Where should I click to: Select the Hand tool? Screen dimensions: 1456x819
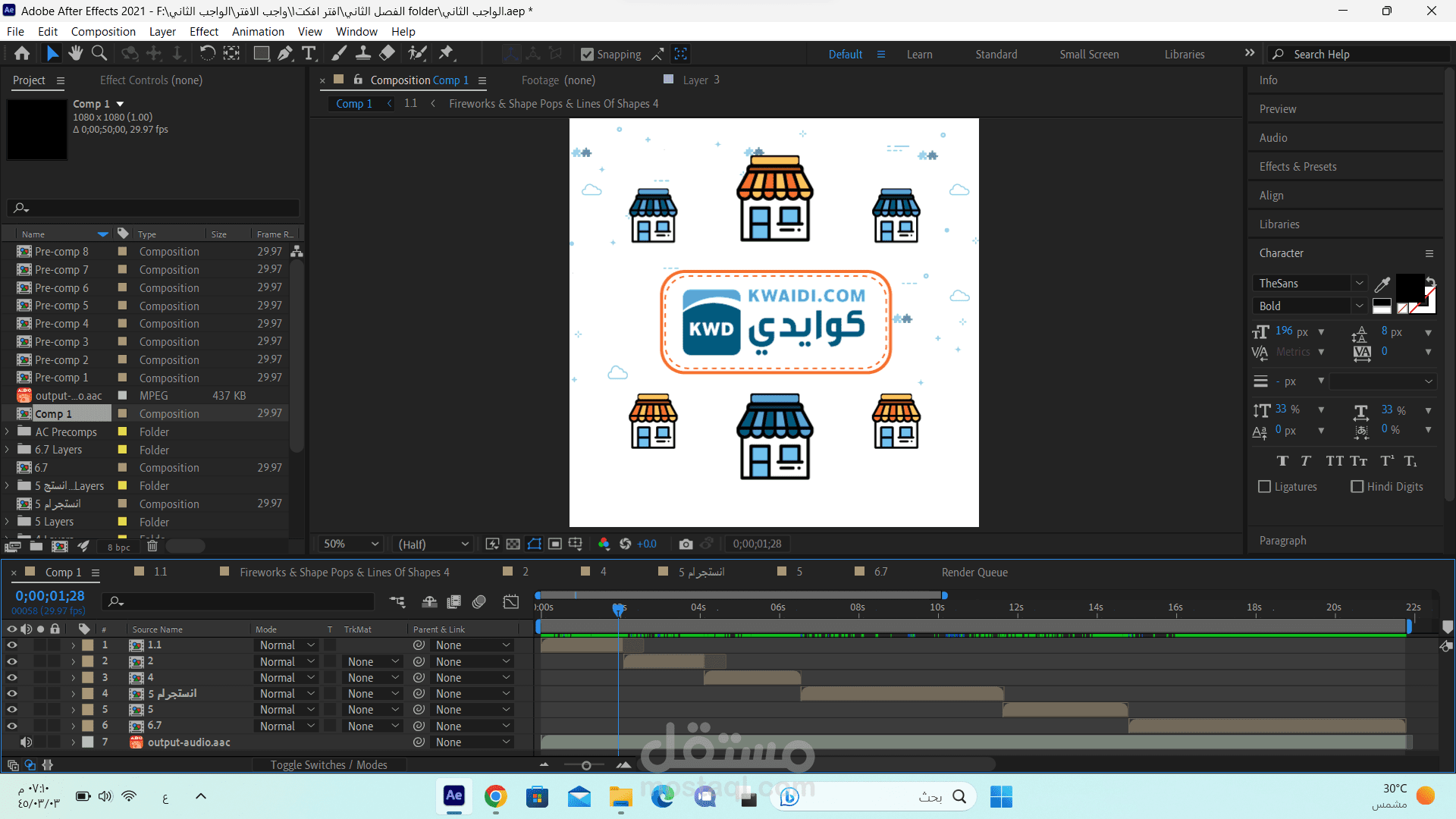coord(75,53)
